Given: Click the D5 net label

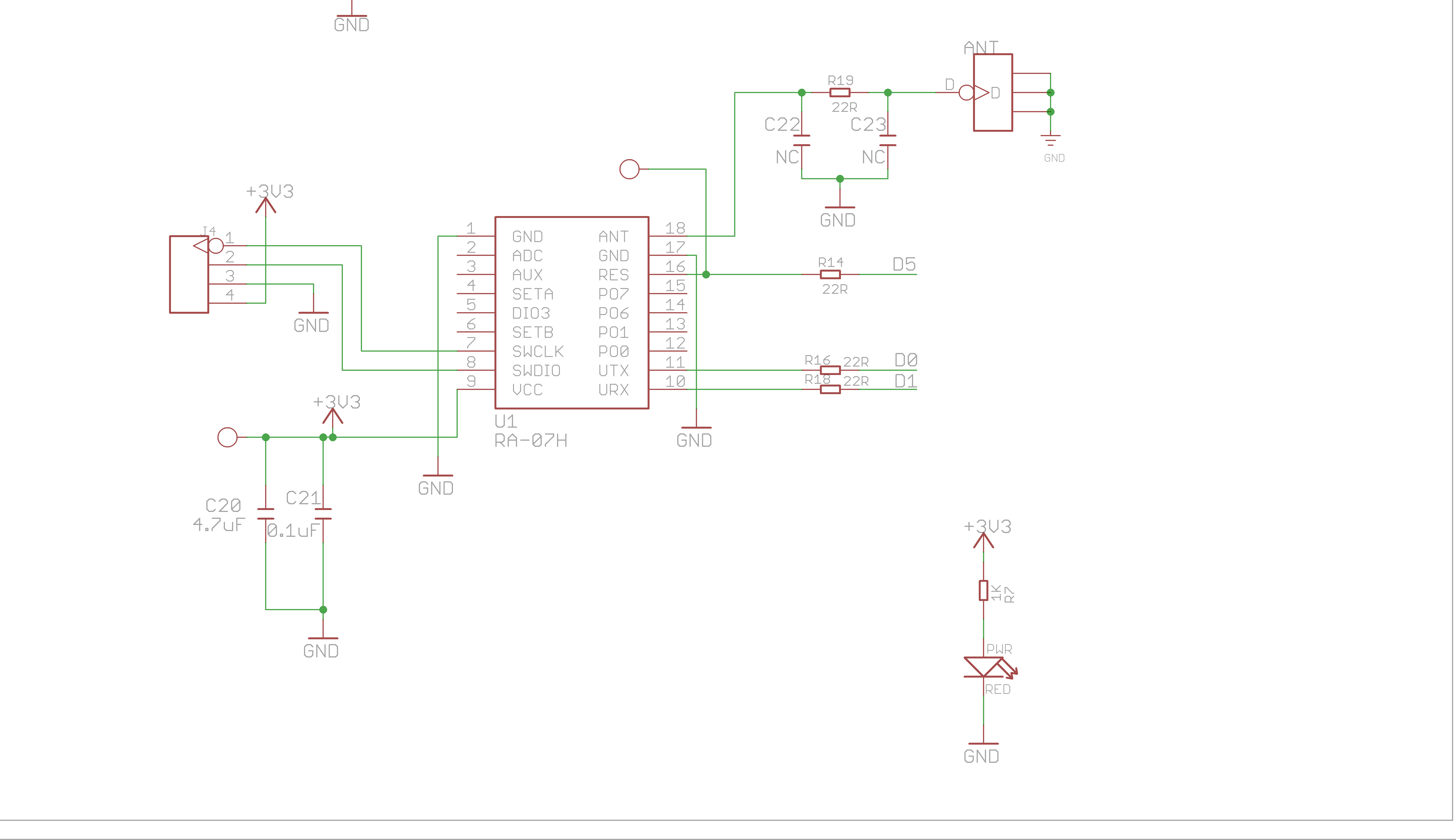Looking at the screenshot, I should click(904, 264).
